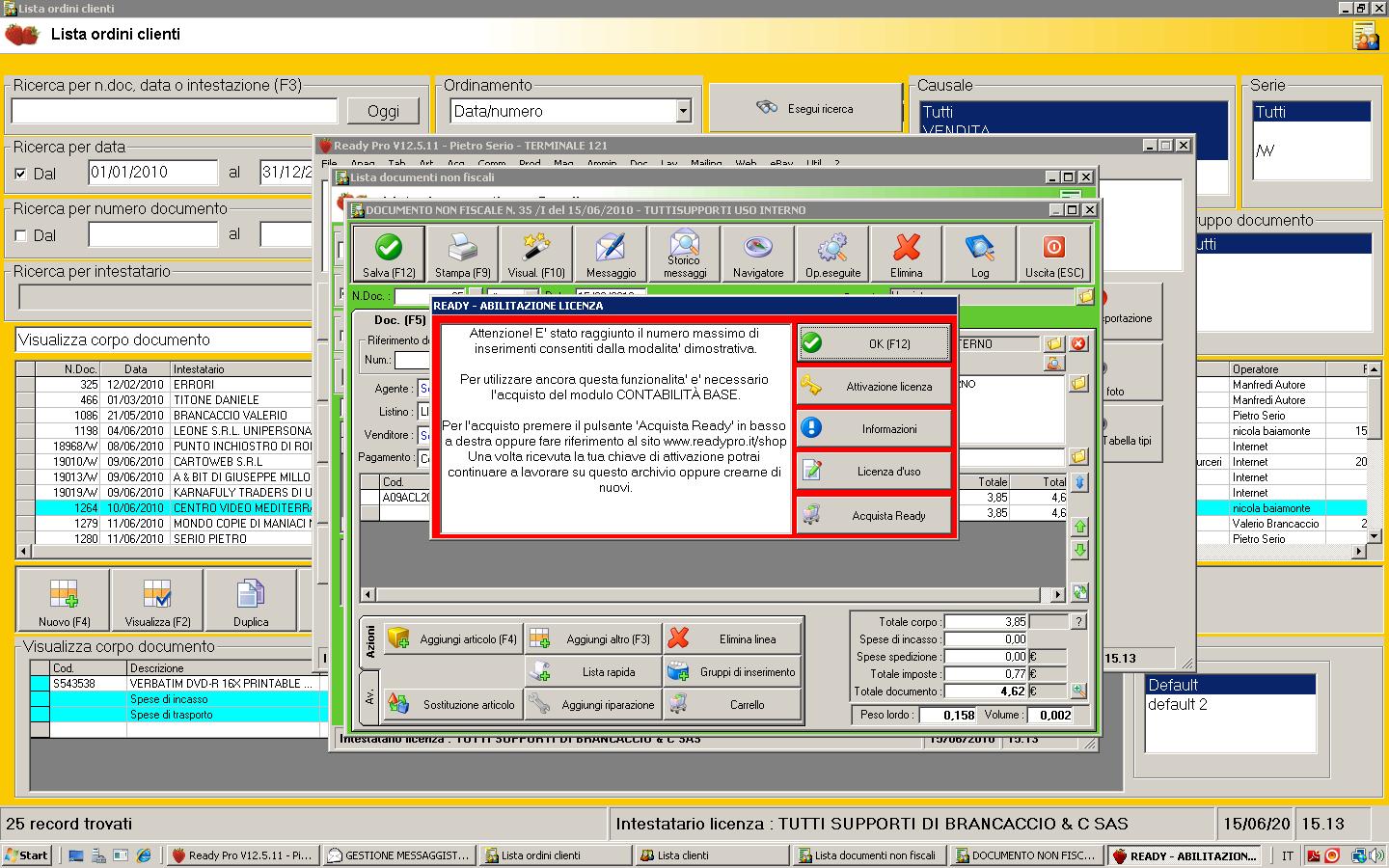This screenshot has width=1389, height=868.
Task: Click the green down arrow beside the rows grid
Action: coord(1080,550)
